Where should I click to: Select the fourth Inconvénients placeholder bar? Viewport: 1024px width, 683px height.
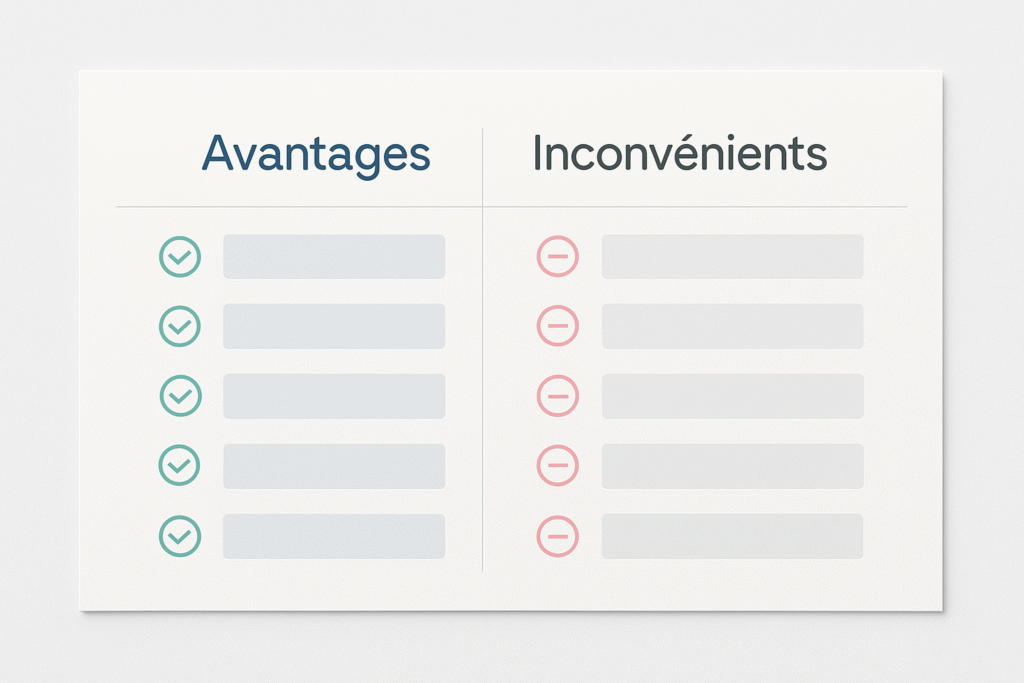pos(732,465)
